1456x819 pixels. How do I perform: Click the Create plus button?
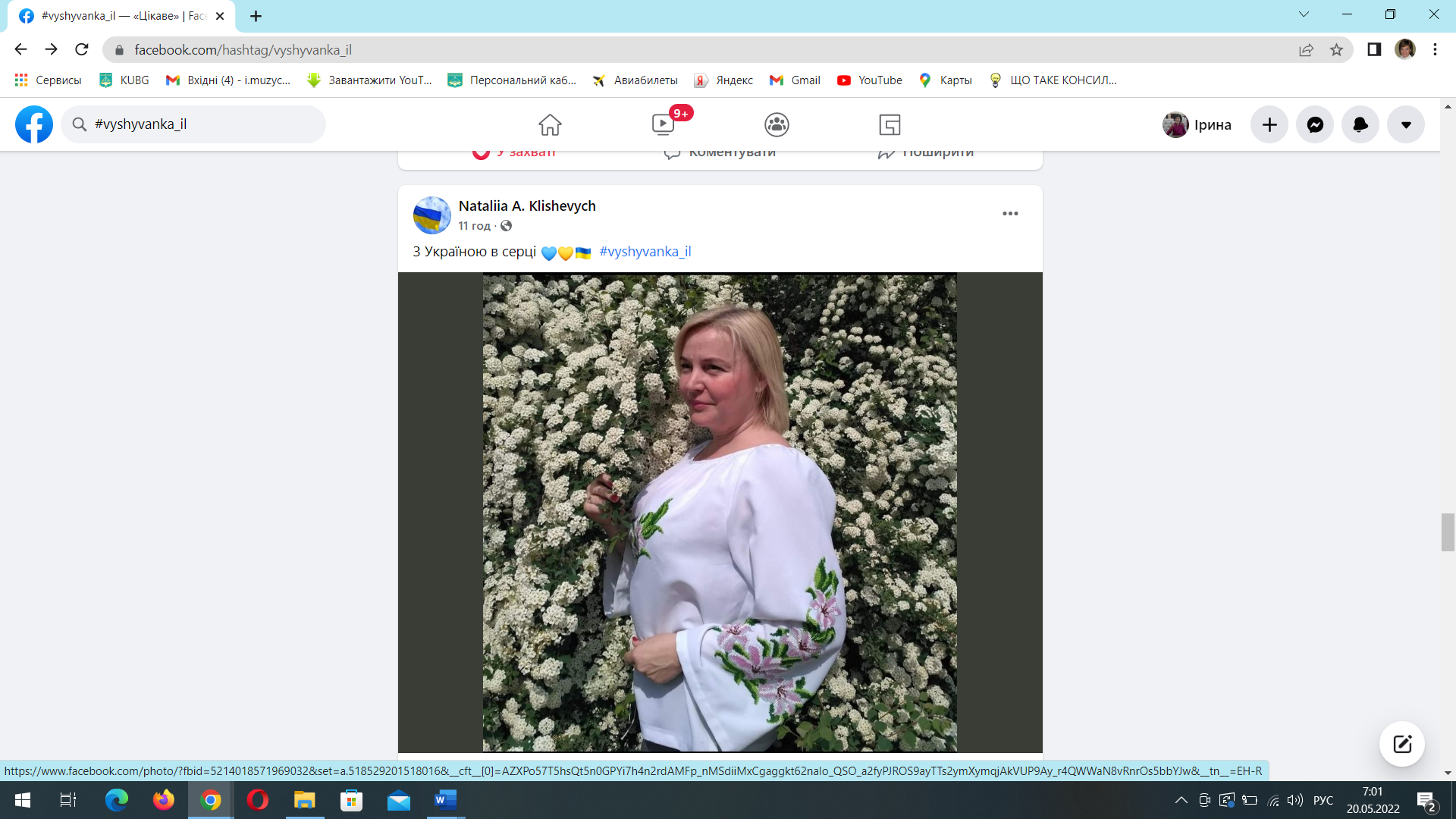[1269, 125]
